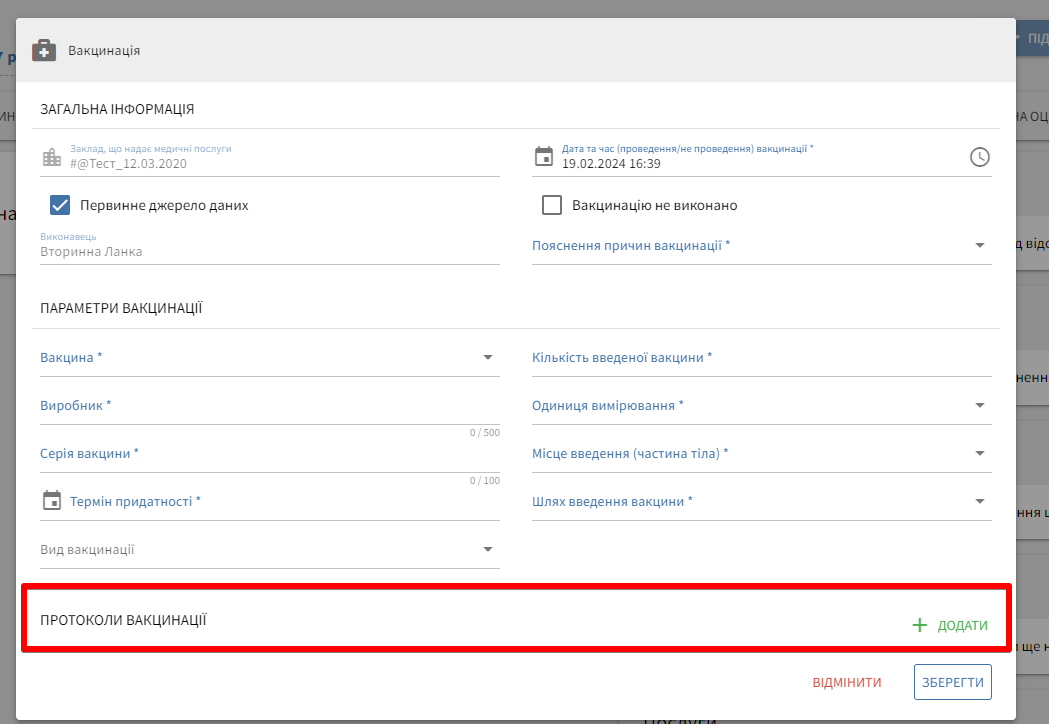Click the building icon beside Заклад field
The width and height of the screenshot is (1049, 724).
52,157
